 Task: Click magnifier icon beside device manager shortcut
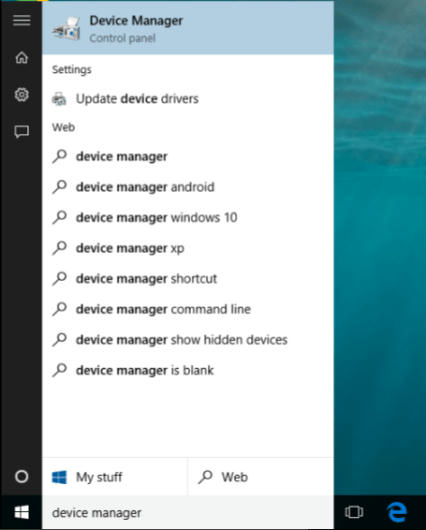(x=60, y=279)
